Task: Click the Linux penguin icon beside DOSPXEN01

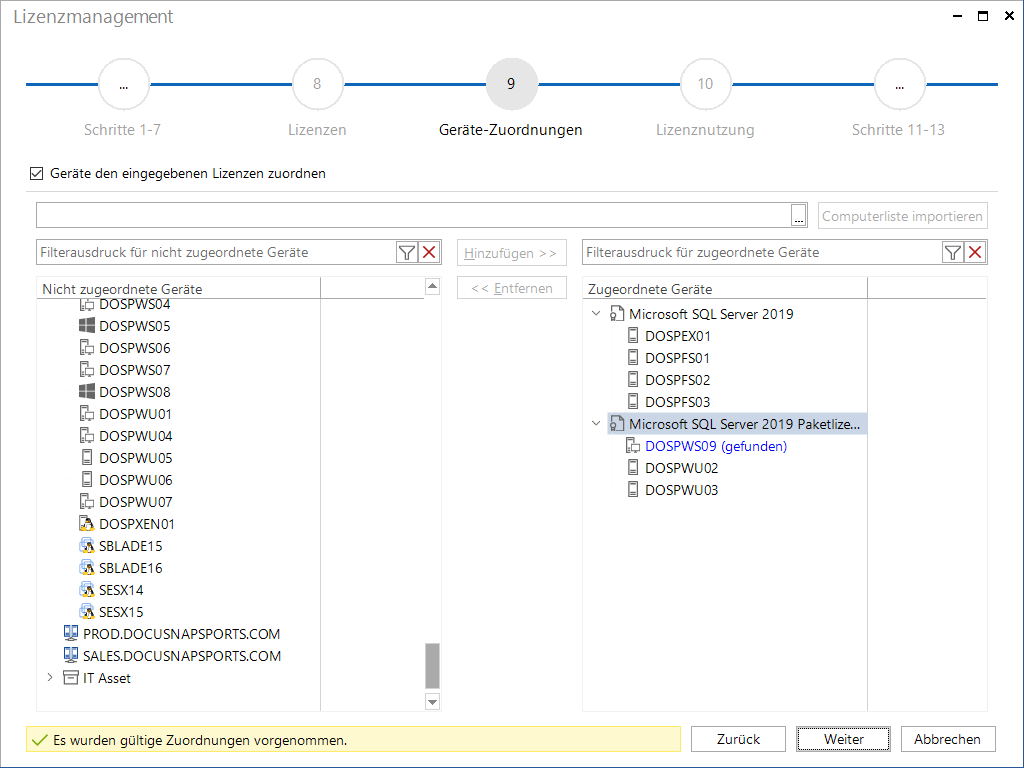Action: tap(87, 523)
